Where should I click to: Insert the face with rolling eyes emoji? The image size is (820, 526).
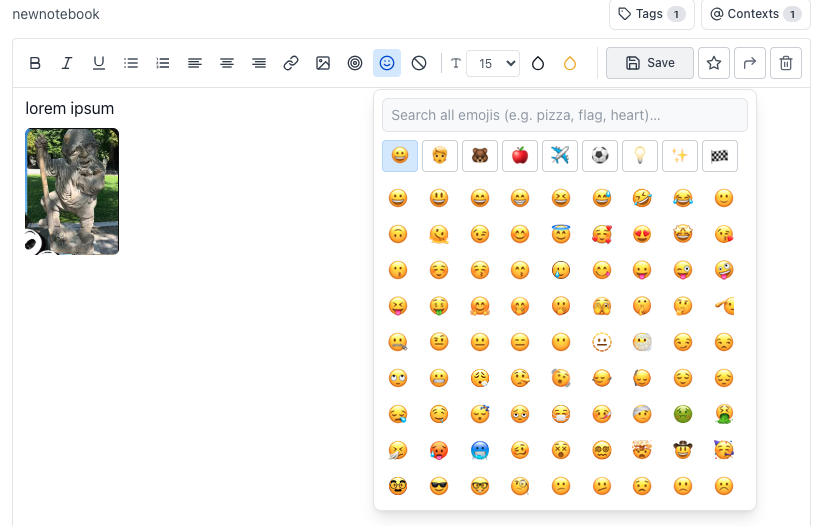pyautogui.click(x=398, y=379)
